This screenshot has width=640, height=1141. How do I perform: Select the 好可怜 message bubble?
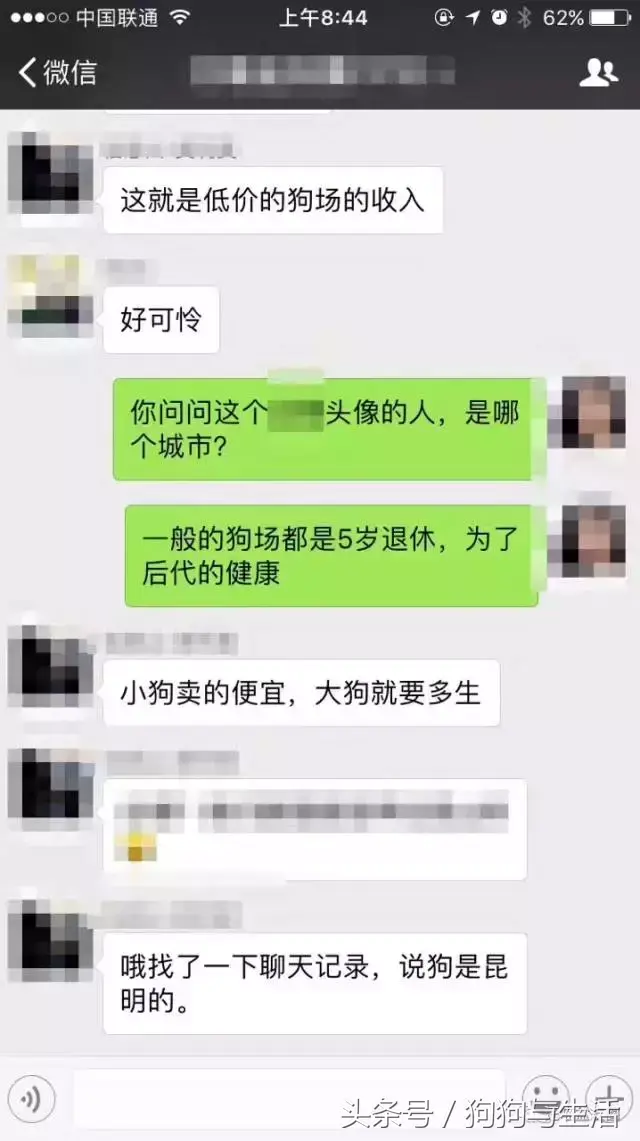tap(161, 320)
